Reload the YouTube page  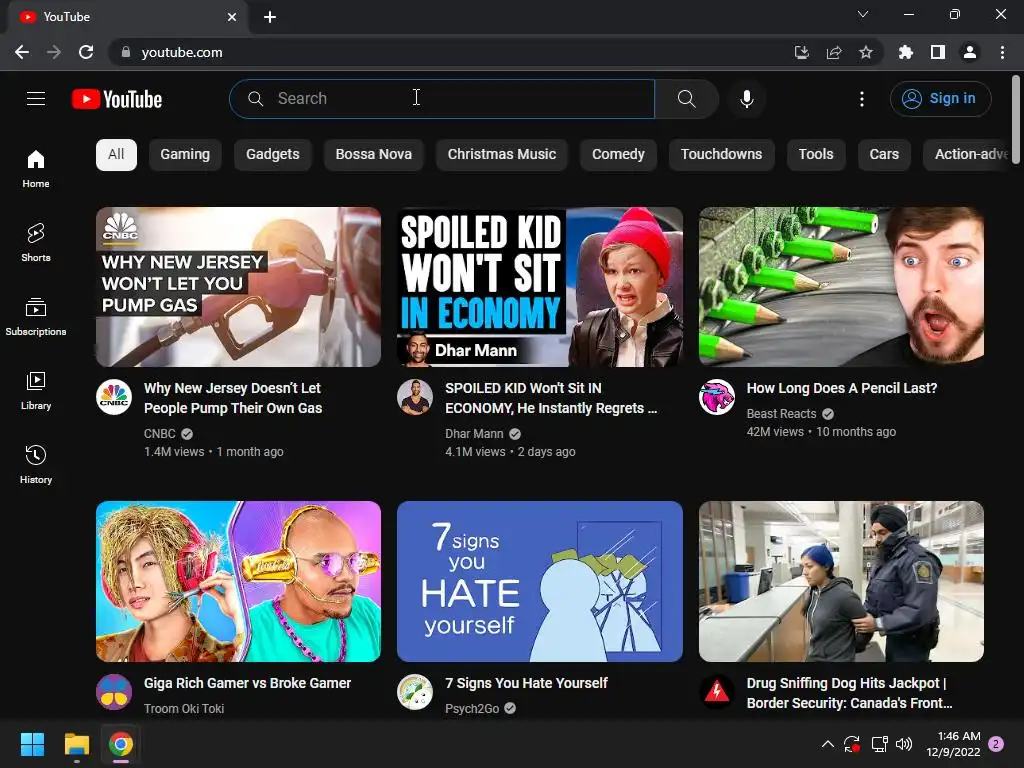pyautogui.click(x=86, y=52)
